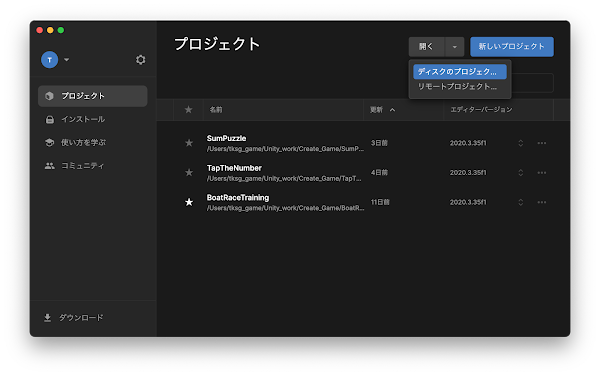
Task: Toggle the dropdown arrow next to 開く
Action: click(455, 47)
